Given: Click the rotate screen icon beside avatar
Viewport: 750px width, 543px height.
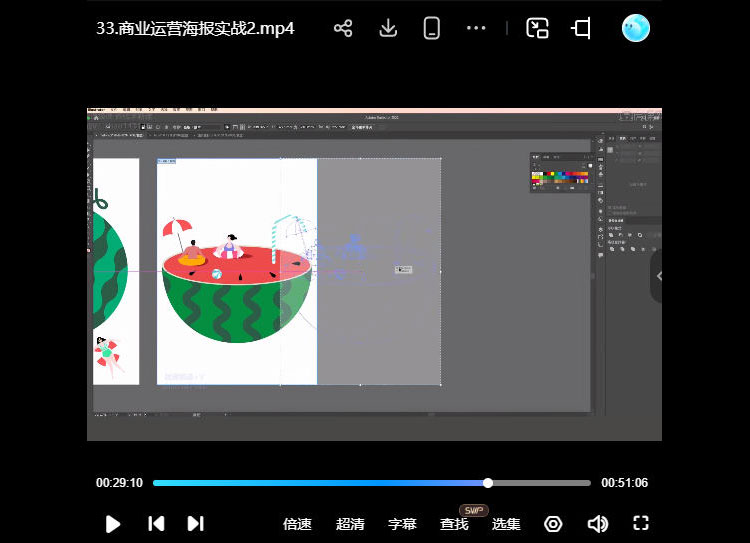Looking at the screenshot, I should (x=582, y=28).
